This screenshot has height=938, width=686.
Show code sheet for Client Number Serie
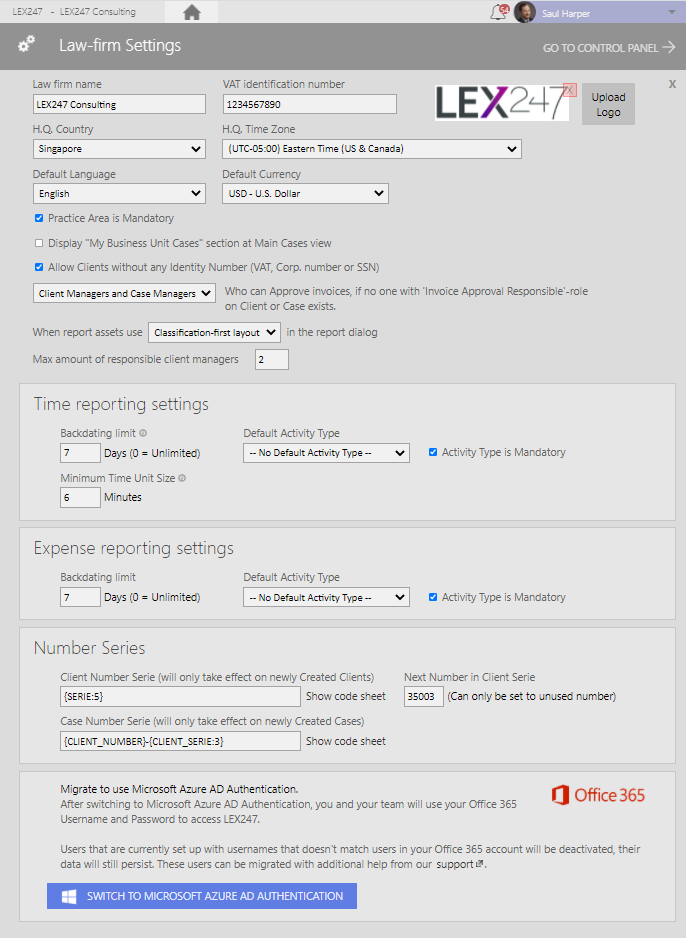point(346,696)
